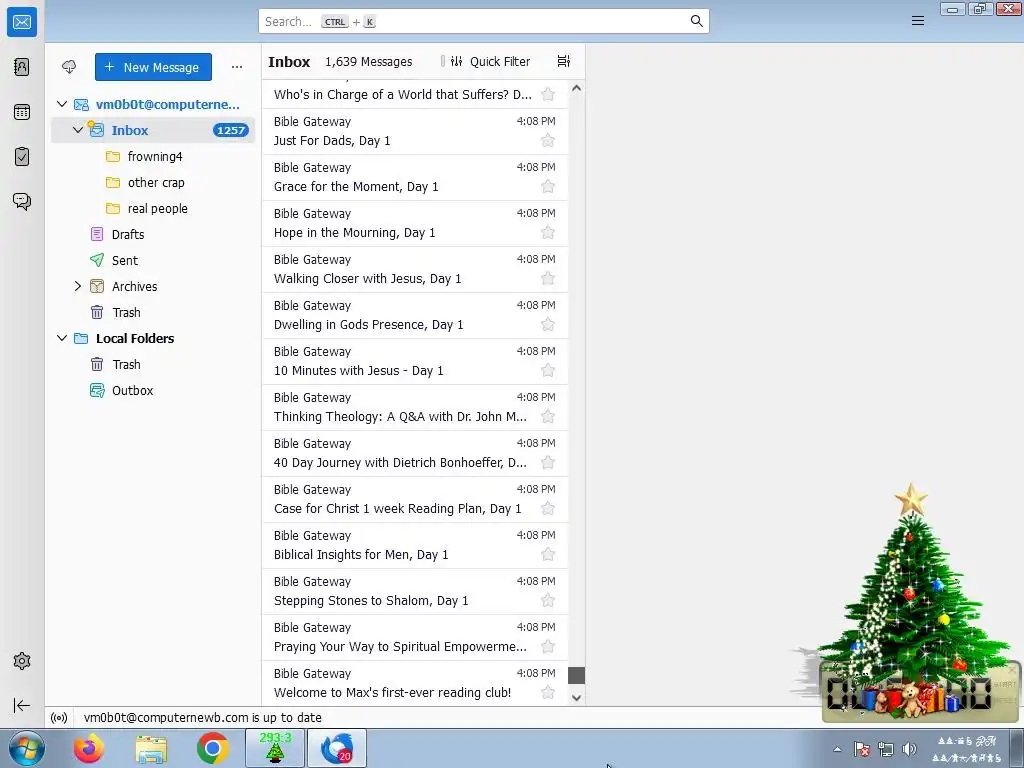This screenshot has height=768, width=1024.
Task: Select the Inbox folder
Action: click(153, 130)
